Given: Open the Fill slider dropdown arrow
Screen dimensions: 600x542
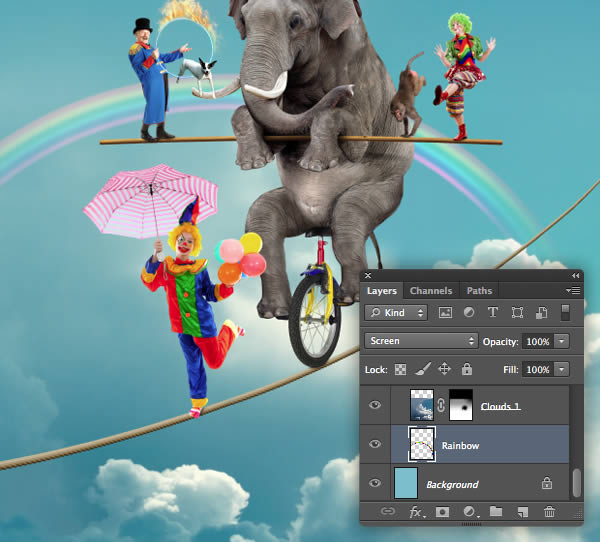Looking at the screenshot, I should coord(562,369).
